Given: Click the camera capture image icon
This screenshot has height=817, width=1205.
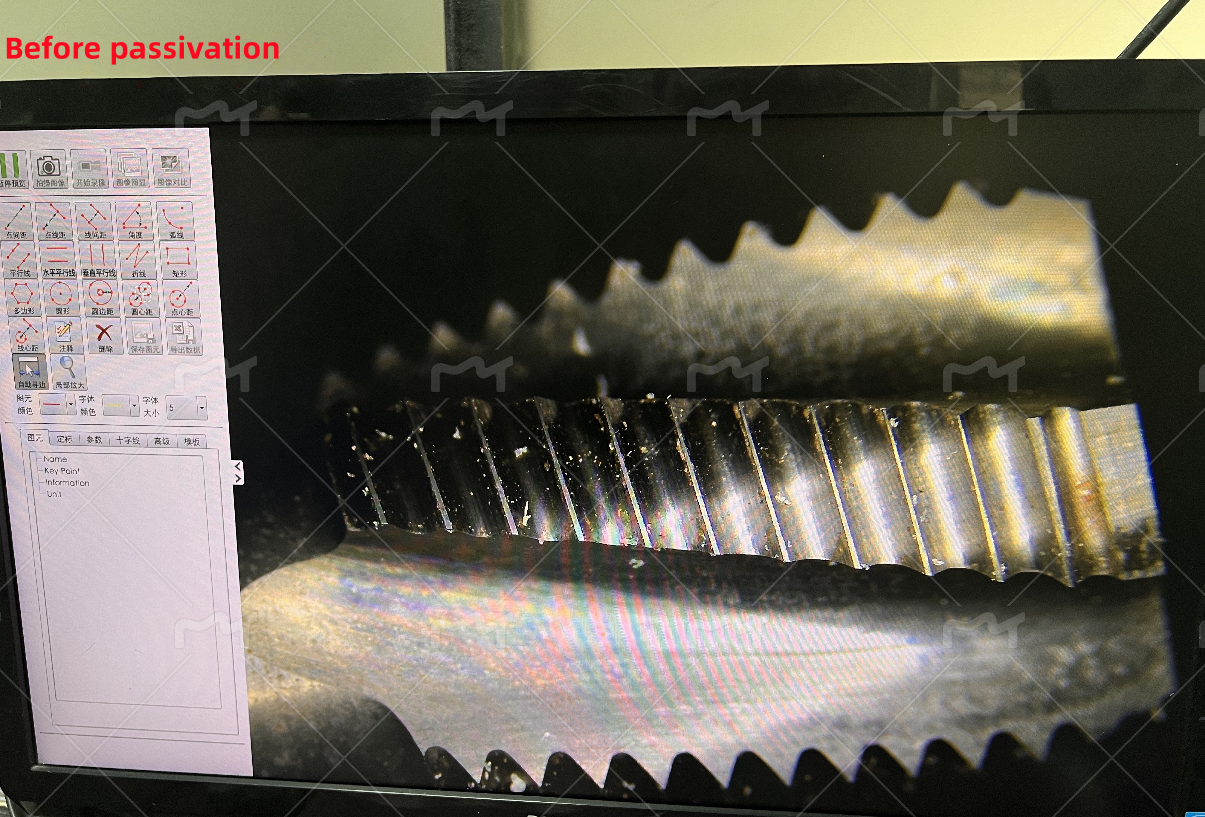Looking at the screenshot, I should 49,169.
